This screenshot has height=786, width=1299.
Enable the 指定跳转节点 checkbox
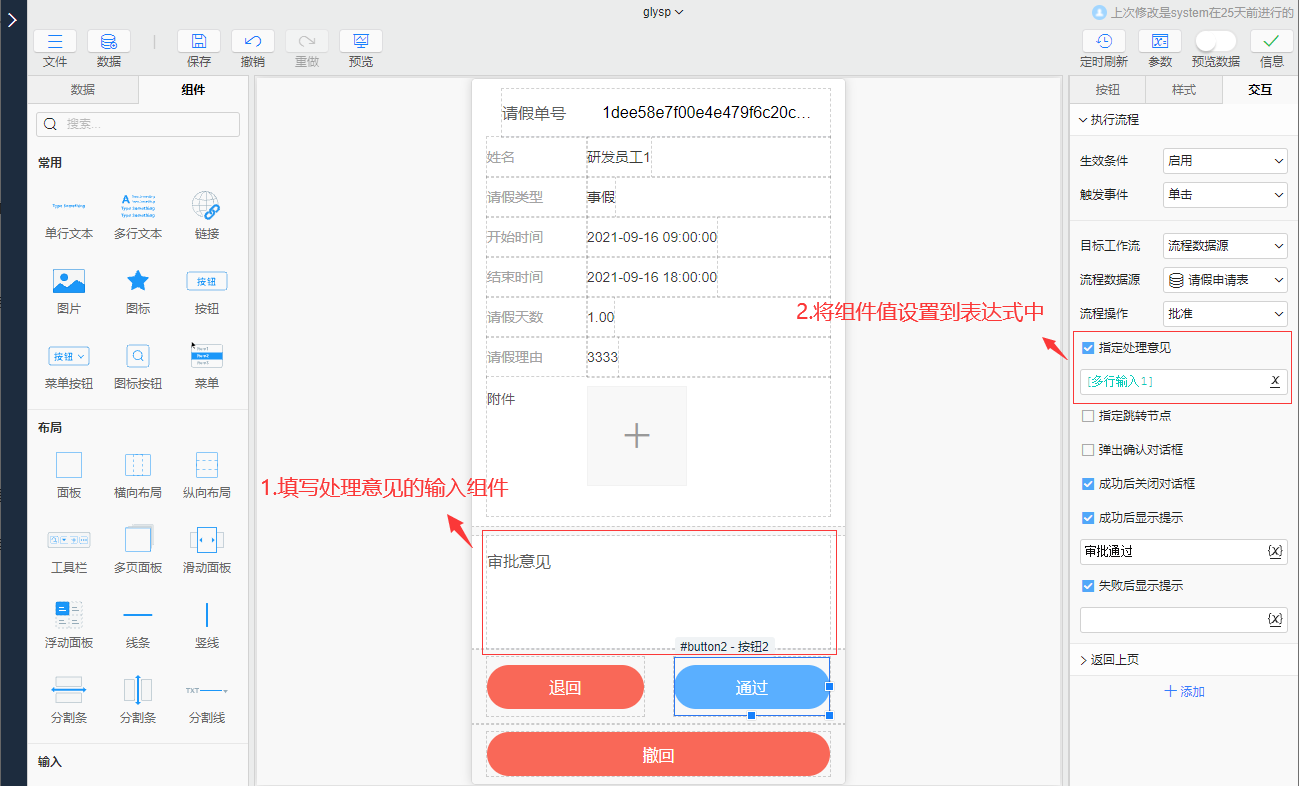click(1088, 415)
